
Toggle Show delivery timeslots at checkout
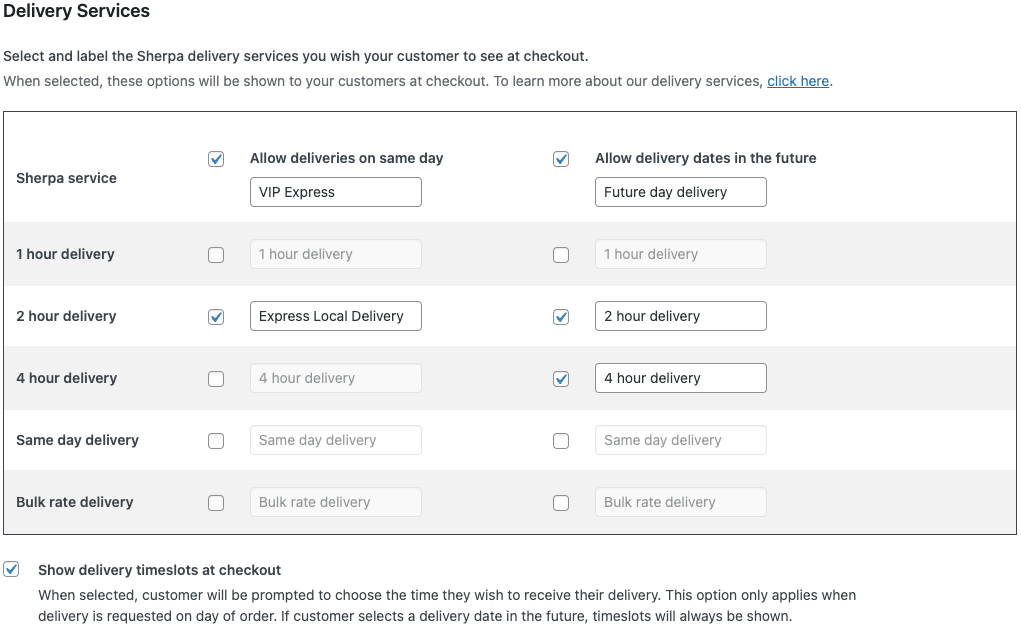tap(12, 570)
